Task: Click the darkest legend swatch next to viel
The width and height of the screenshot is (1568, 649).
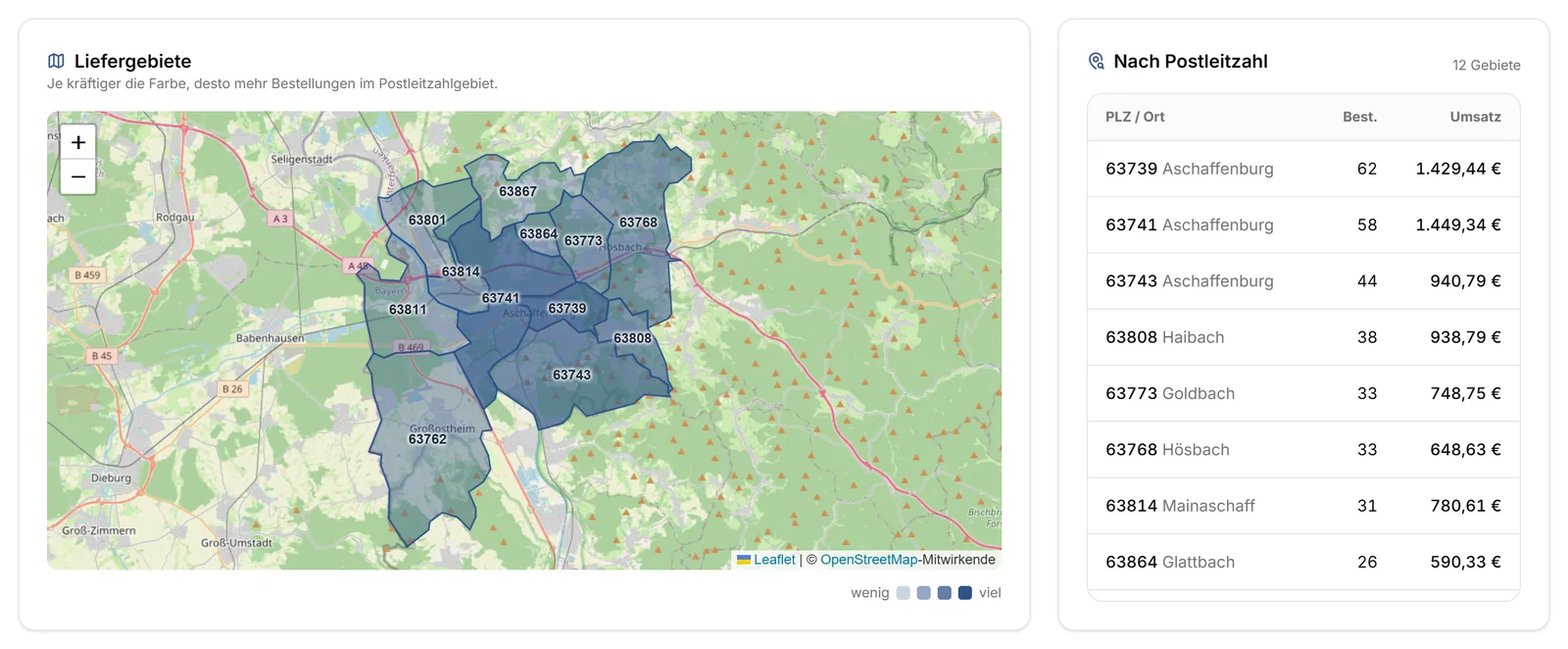Action: pyautogui.click(x=965, y=593)
